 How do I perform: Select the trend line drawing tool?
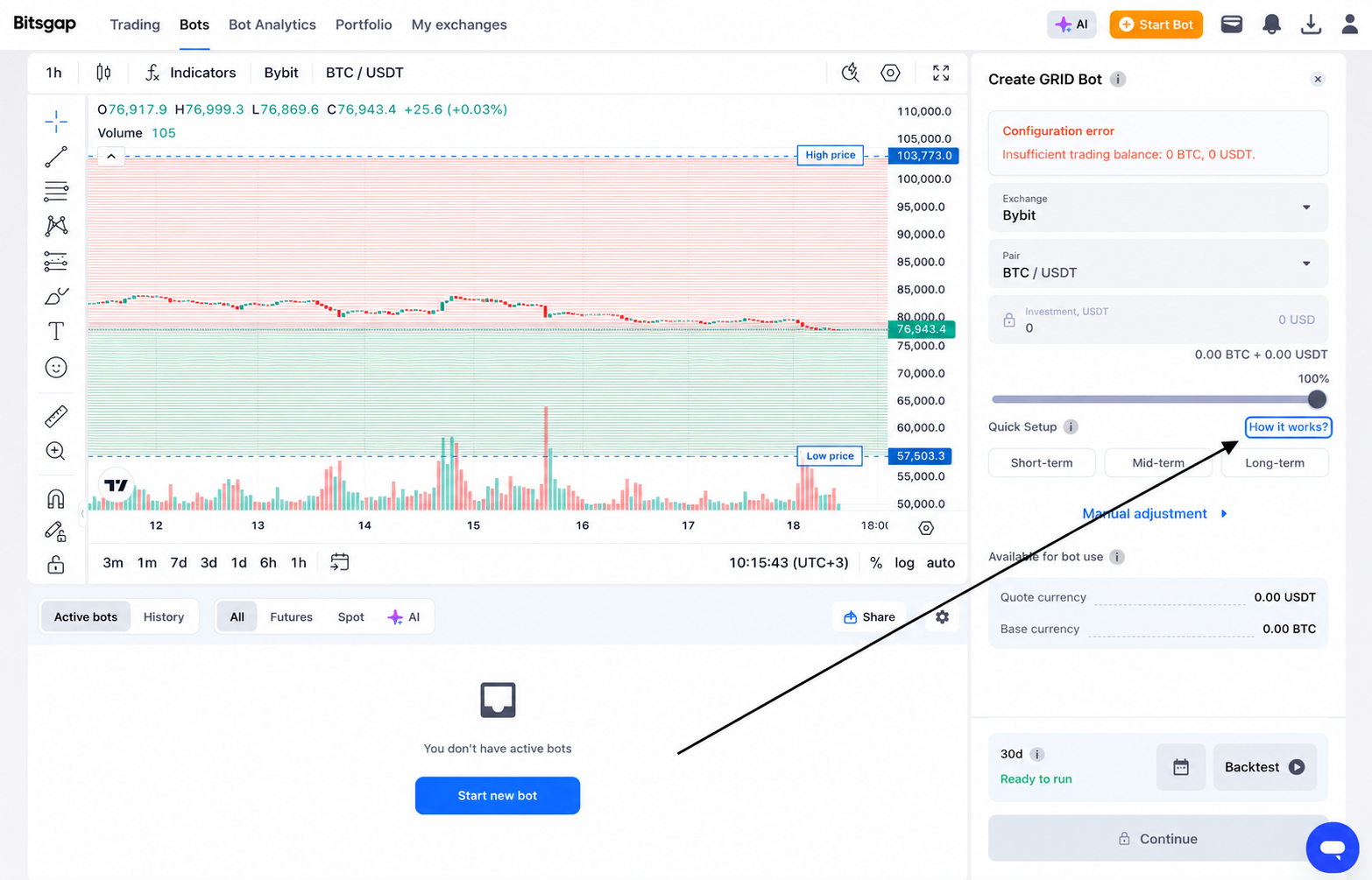pos(56,158)
